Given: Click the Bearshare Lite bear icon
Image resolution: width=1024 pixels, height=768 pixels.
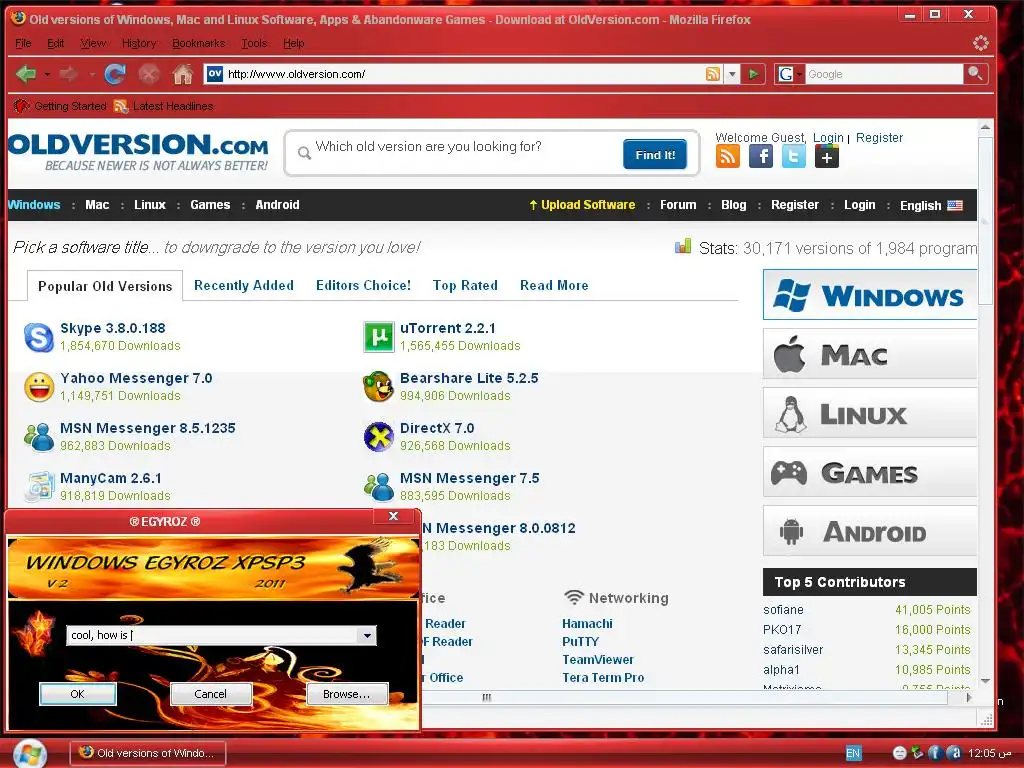Looking at the screenshot, I should click(379, 387).
